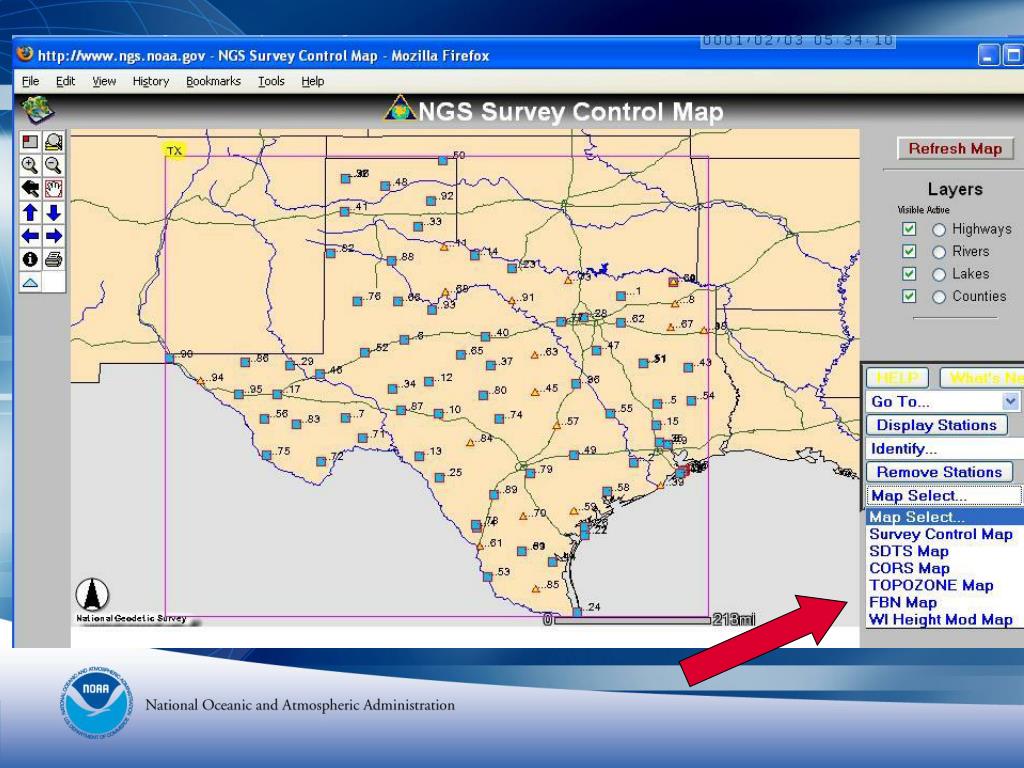Set Rivers as the active layer
This screenshot has width=1024, height=768.
point(939,252)
